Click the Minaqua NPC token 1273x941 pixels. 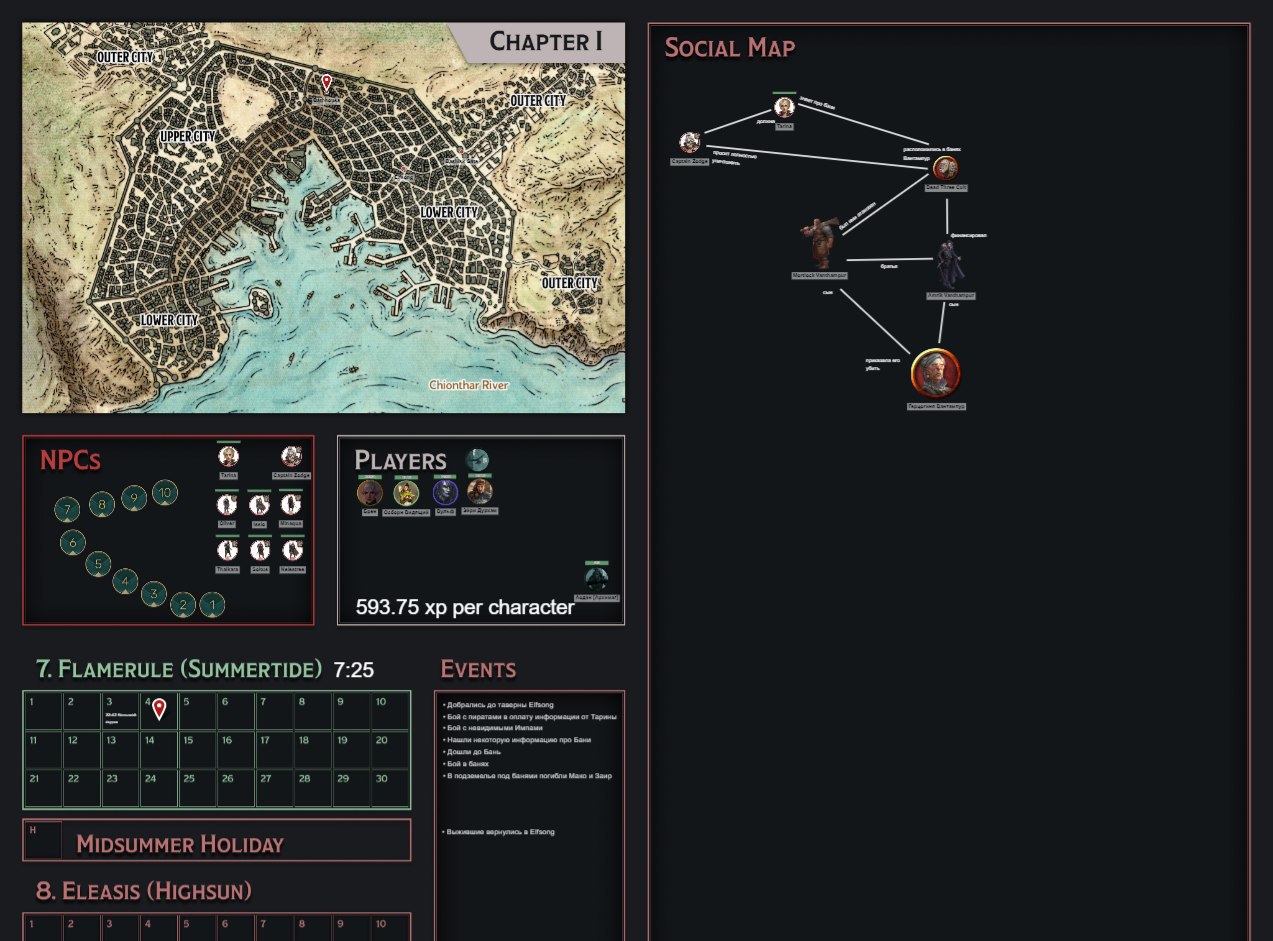pyautogui.click(x=291, y=505)
